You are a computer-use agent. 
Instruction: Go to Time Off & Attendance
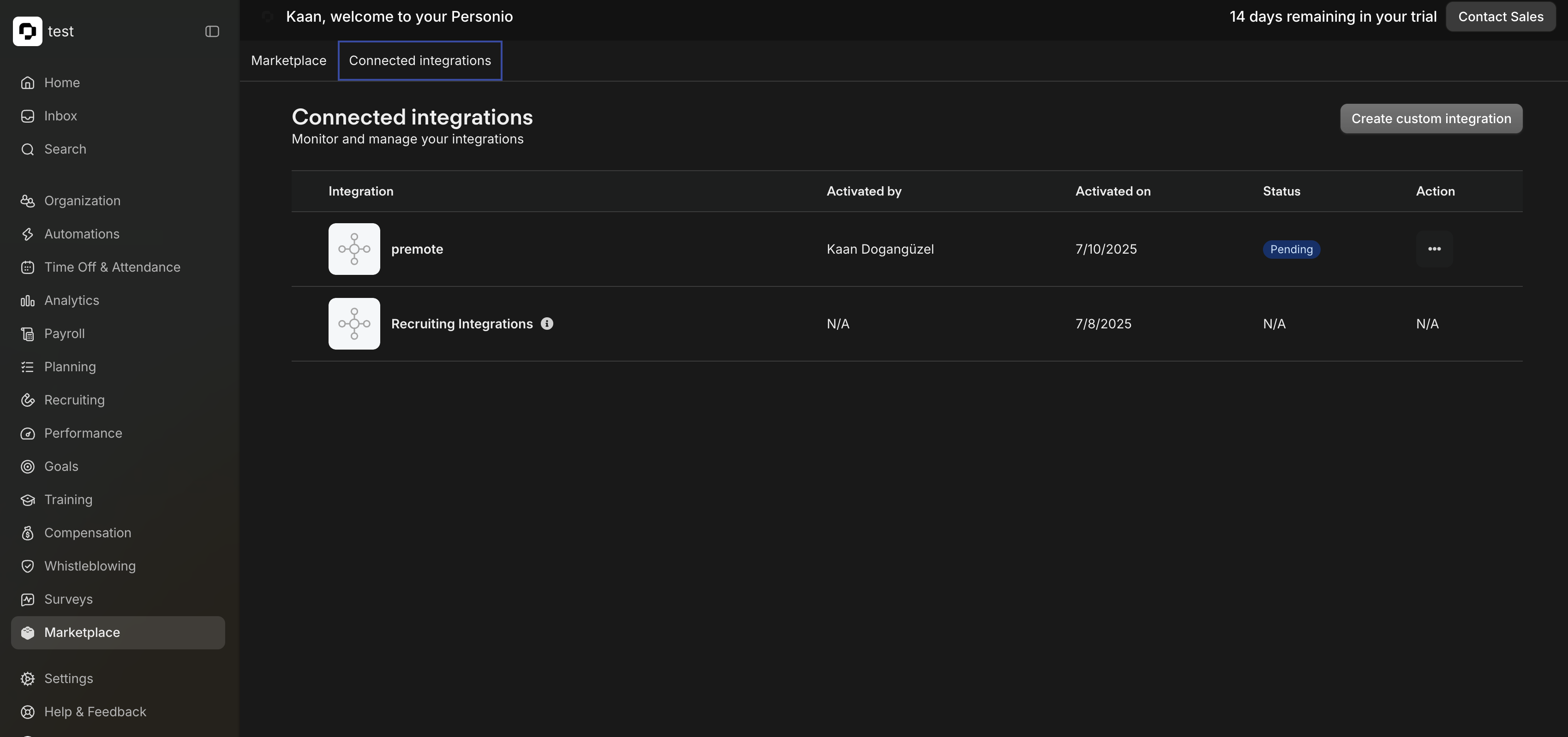tap(112, 267)
